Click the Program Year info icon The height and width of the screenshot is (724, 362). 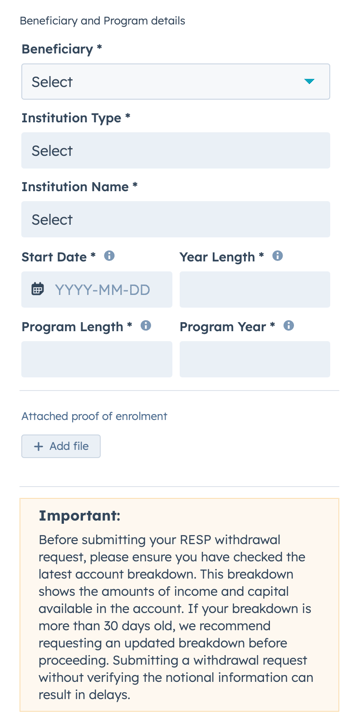tap(289, 326)
